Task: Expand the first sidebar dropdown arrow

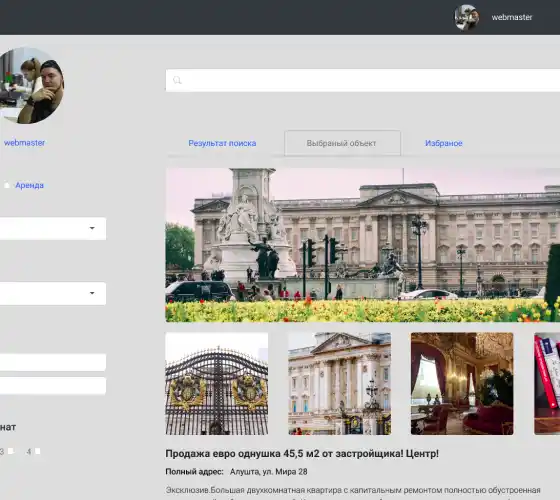Action: tap(92, 228)
